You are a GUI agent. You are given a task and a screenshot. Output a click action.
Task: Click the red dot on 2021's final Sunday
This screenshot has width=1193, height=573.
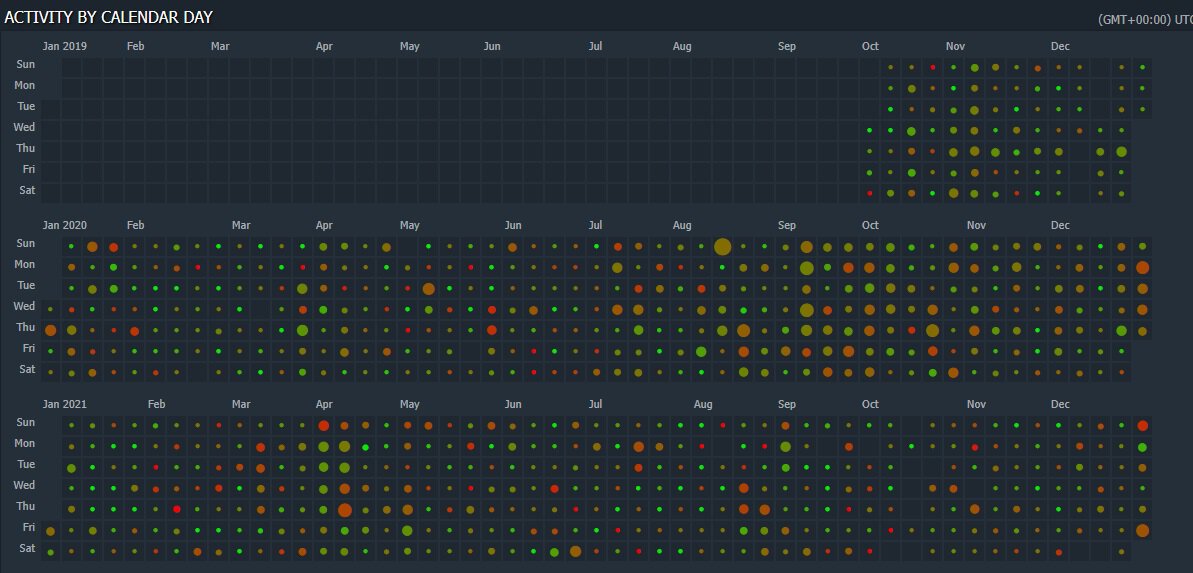[1142, 426]
